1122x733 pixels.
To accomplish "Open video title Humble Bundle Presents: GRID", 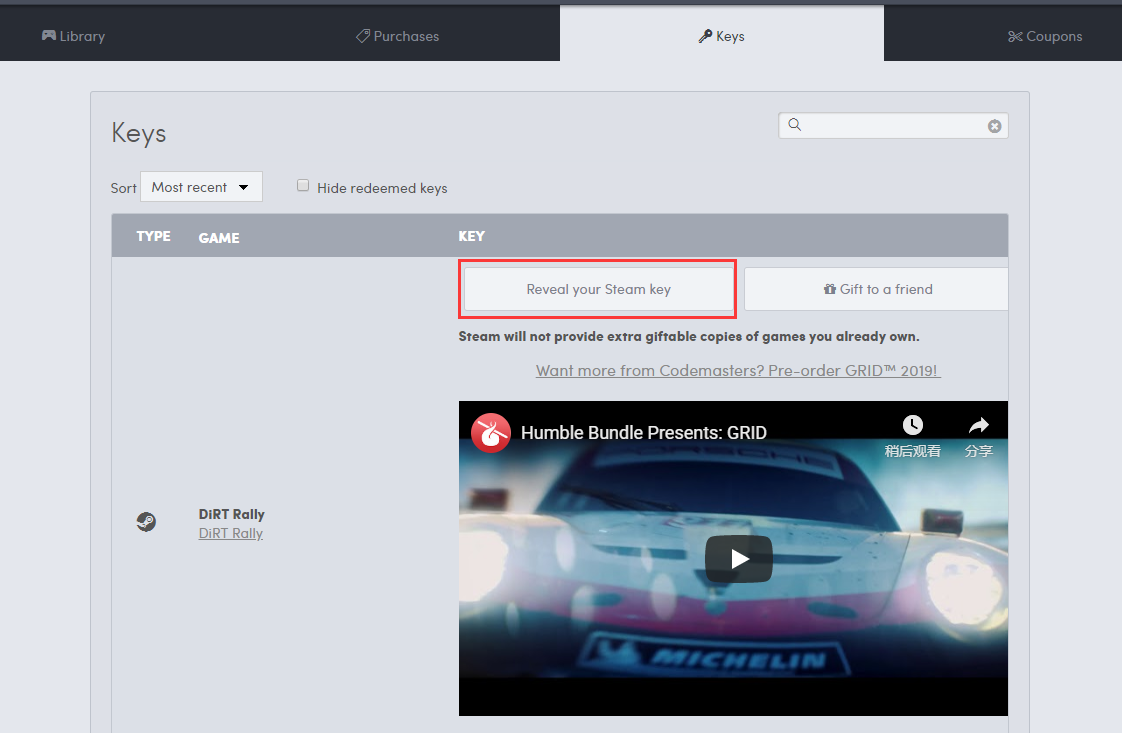I will [643, 432].
